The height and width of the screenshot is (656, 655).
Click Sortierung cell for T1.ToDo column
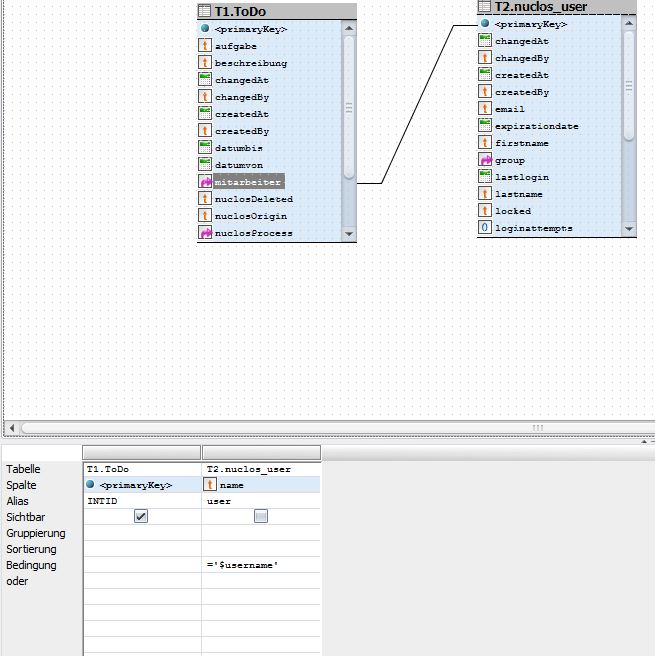click(142, 549)
